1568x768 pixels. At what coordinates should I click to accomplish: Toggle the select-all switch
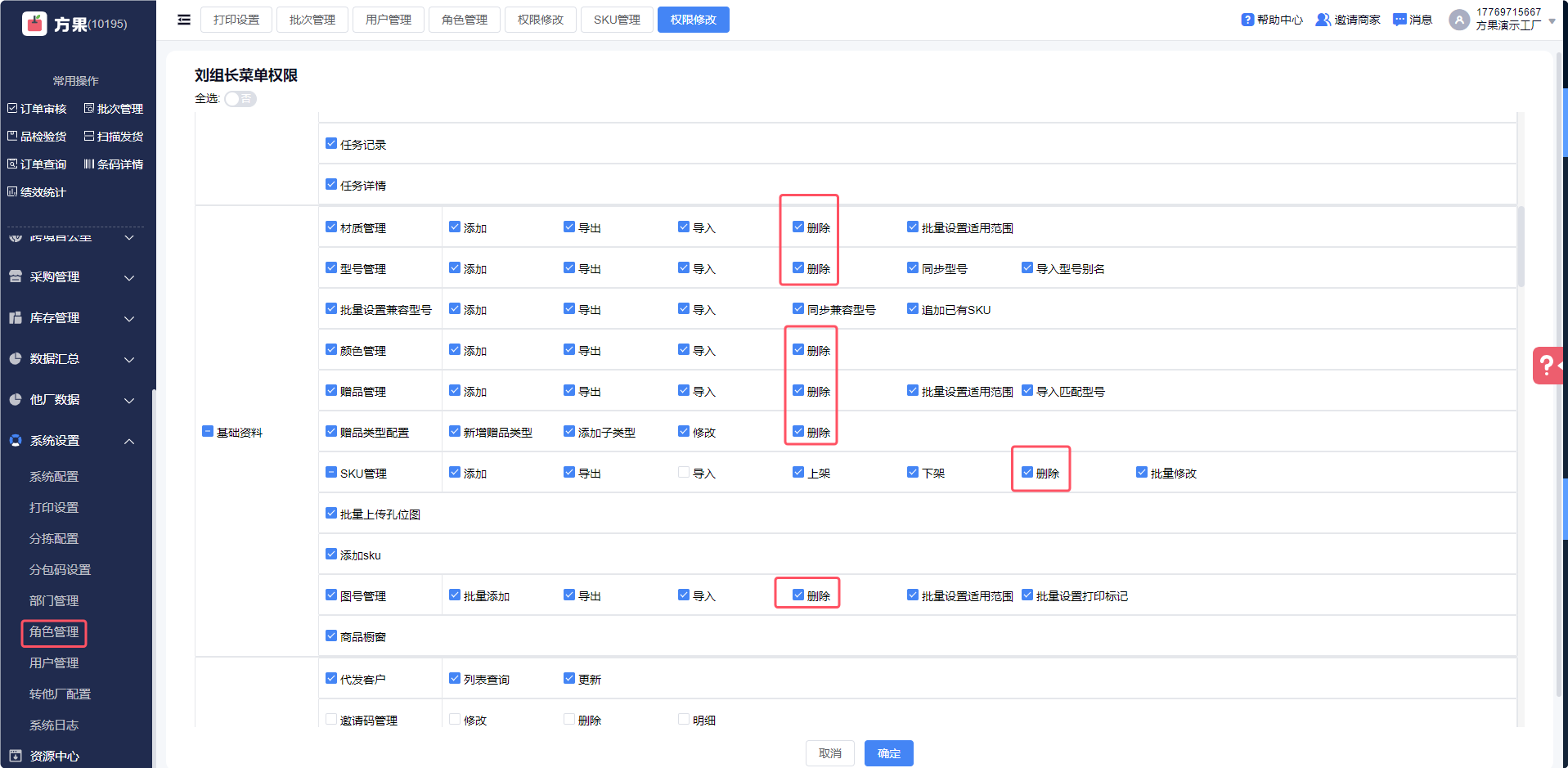click(240, 99)
